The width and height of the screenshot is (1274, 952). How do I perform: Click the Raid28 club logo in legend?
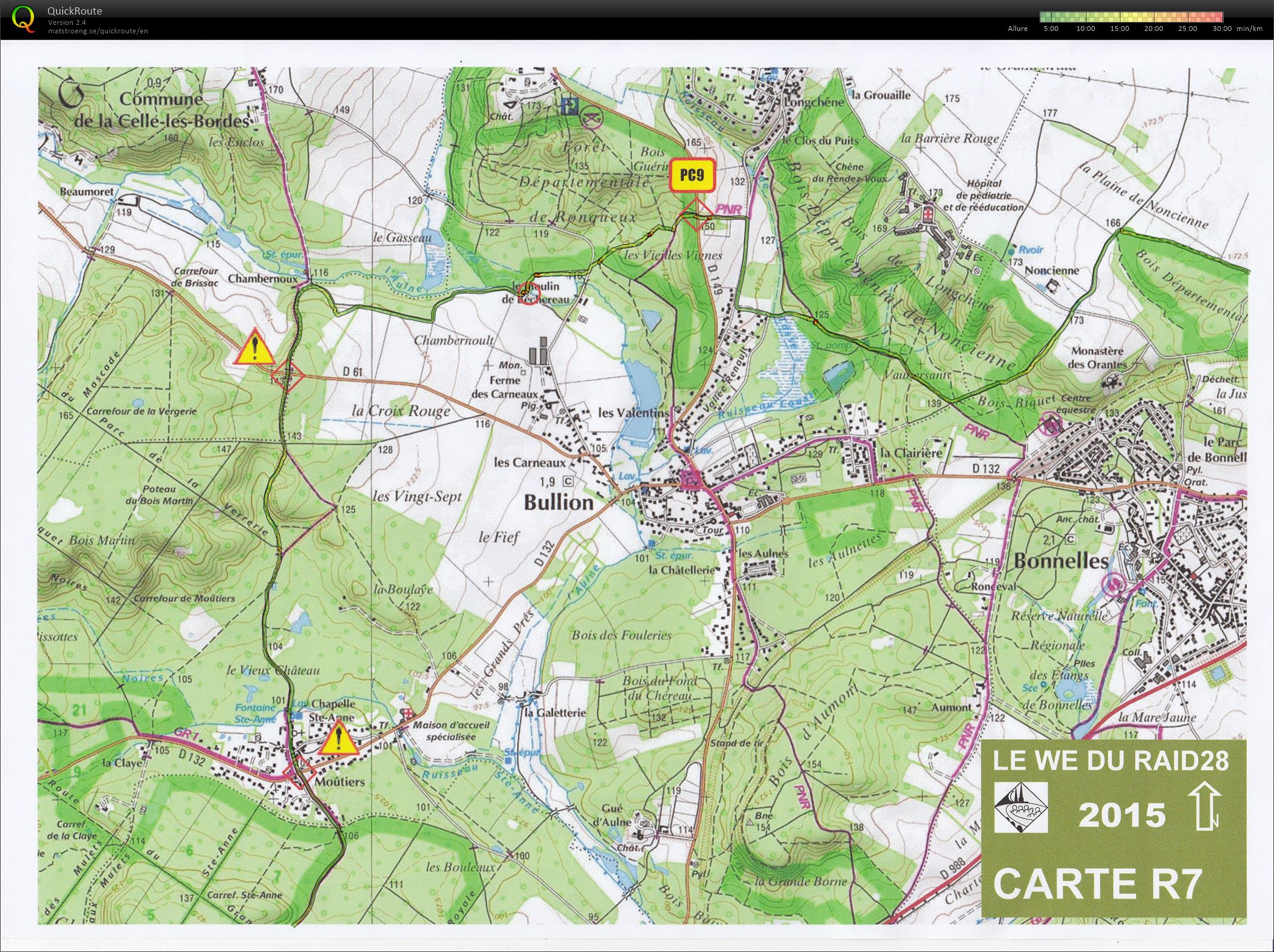point(1021,807)
